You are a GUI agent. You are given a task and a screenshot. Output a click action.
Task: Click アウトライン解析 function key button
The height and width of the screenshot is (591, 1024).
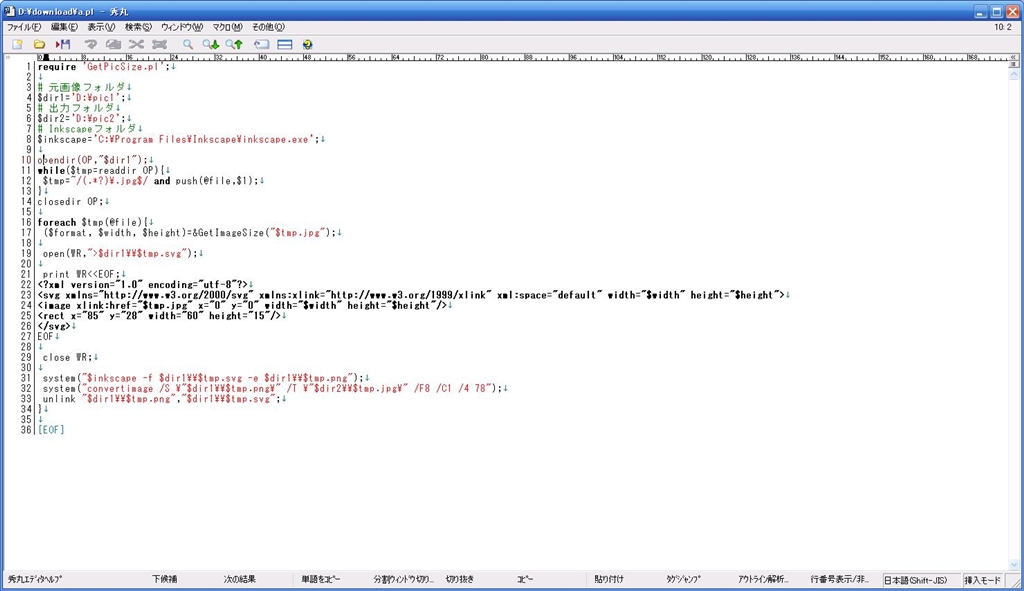(x=763, y=579)
